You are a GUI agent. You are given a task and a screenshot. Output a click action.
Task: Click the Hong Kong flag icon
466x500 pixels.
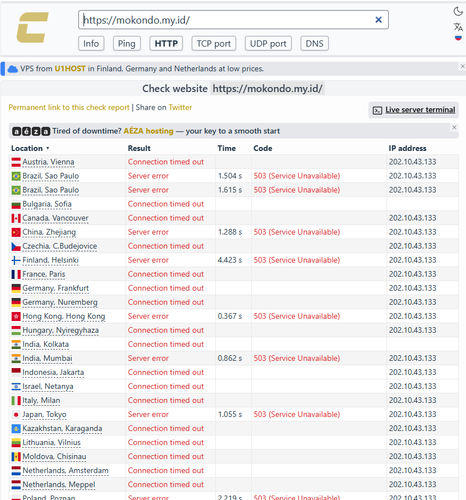tap(16, 316)
